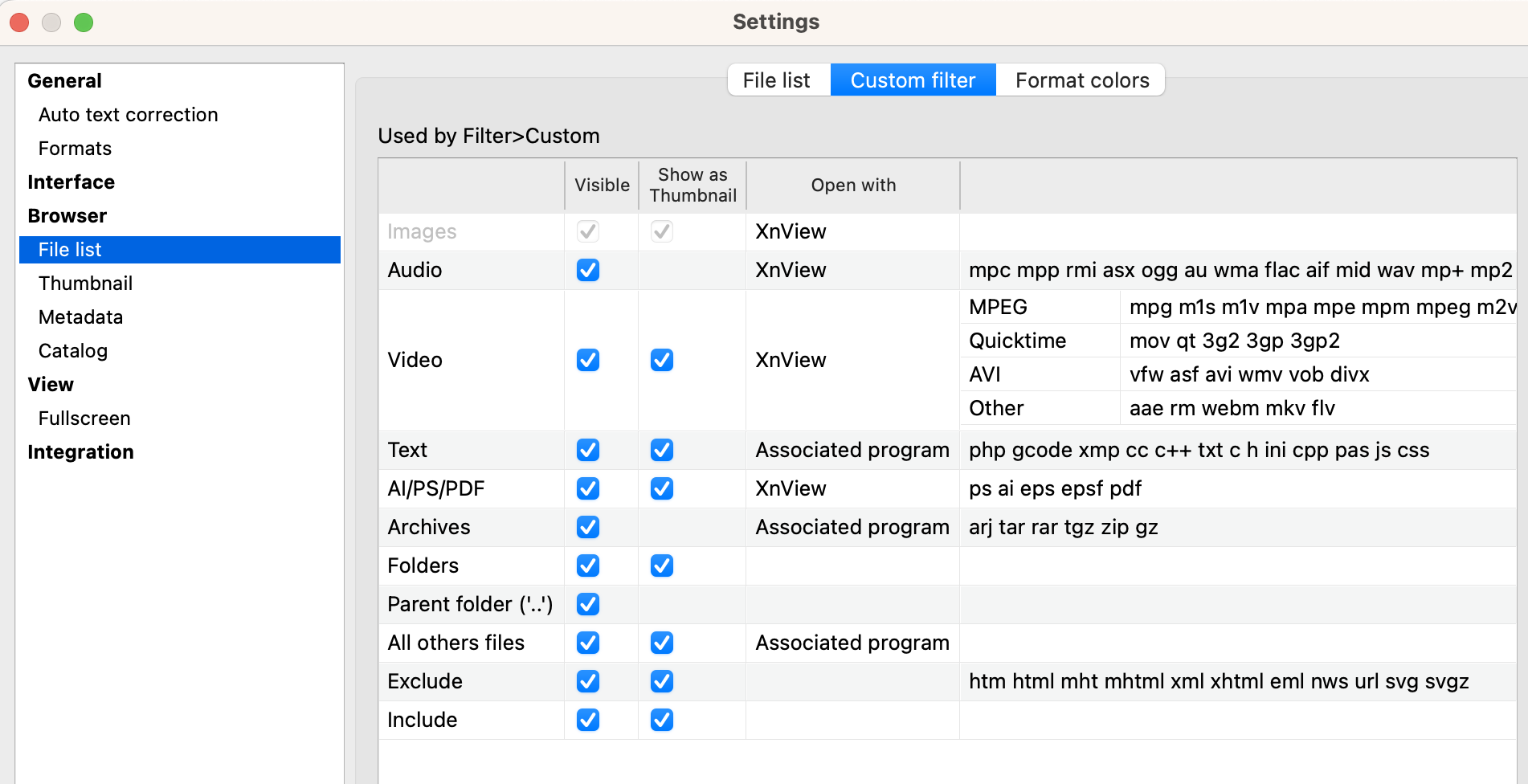Open Thumbnail settings in sidebar
The height and width of the screenshot is (784, 1528).
tap(85, 284)
